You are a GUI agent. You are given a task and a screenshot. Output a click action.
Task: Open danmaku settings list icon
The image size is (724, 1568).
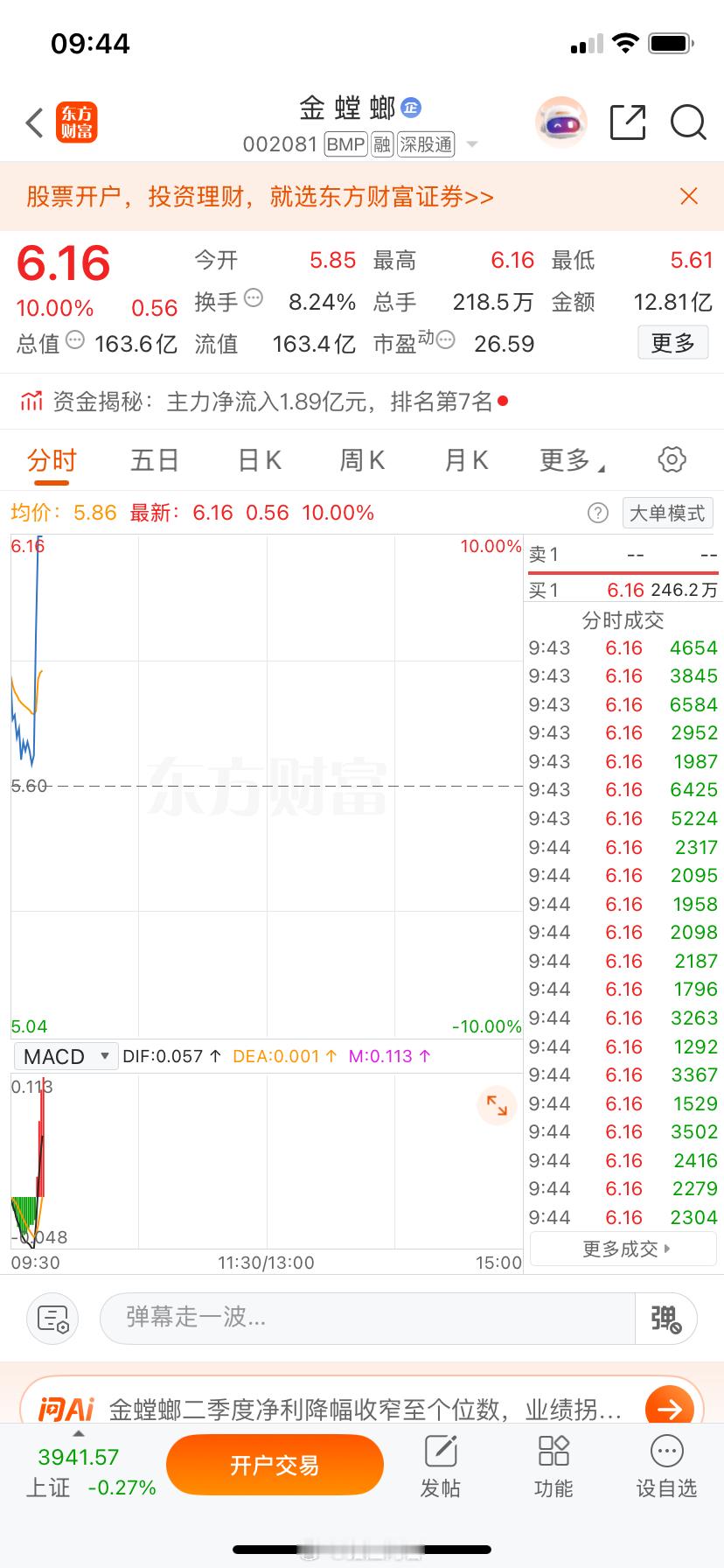tap(53, 1319)
